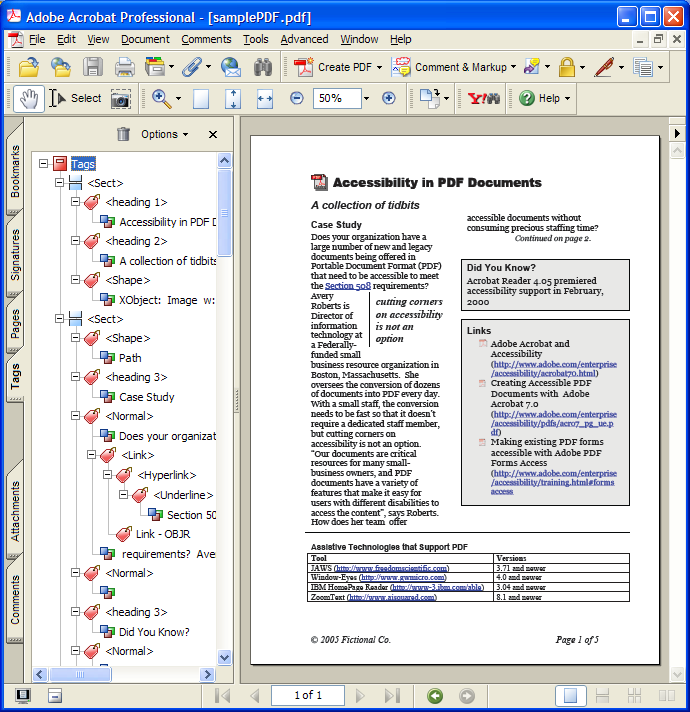Select the Case Study tree item
Image resolution: width=690 pixels, height=712 pixels.
(147, 397)
